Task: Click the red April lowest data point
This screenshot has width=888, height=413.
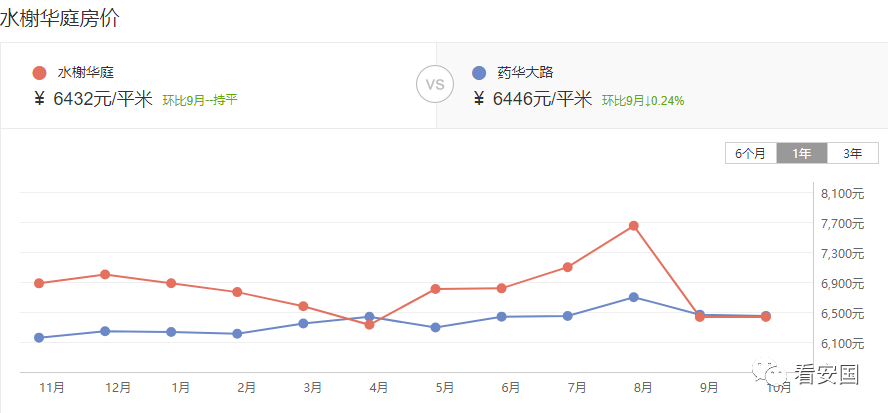Action: 369,325
